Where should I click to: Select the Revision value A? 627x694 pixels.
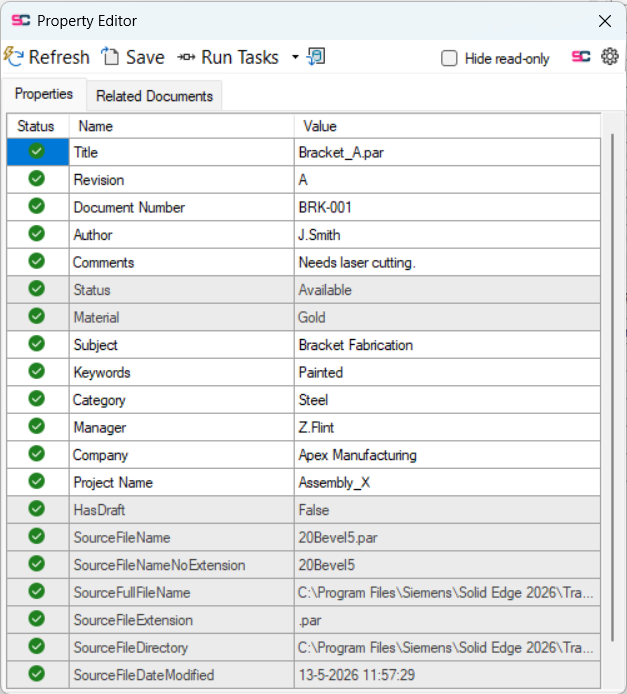click(447, 180)
